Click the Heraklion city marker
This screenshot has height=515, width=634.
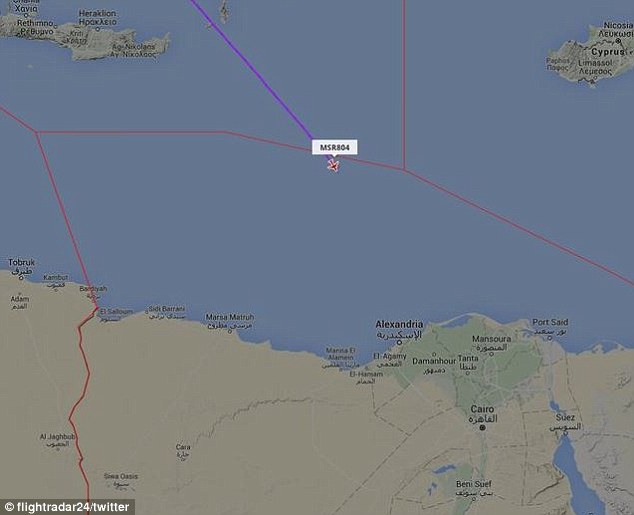point(97,29)
